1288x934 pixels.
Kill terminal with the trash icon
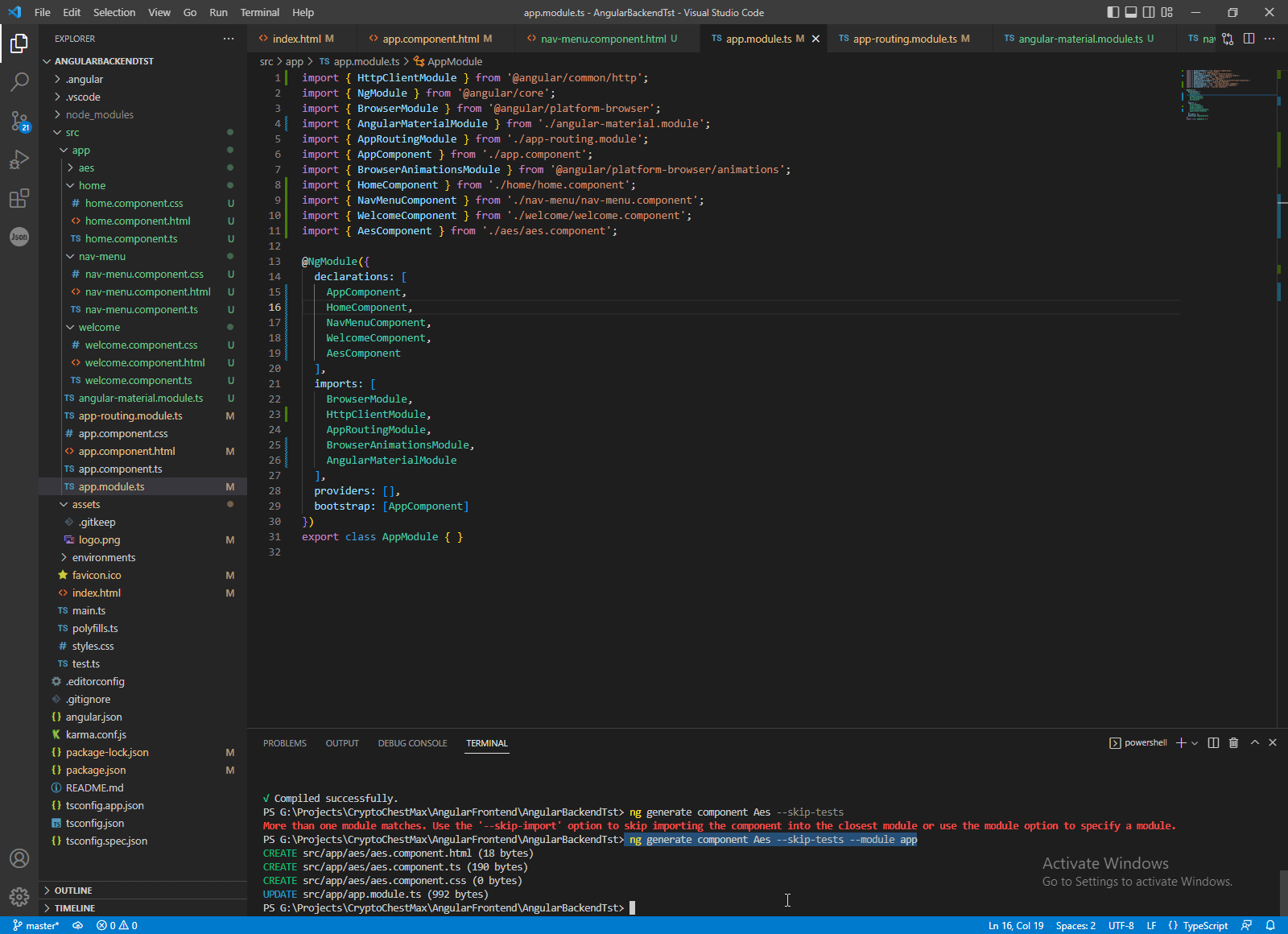point(1233,743)
